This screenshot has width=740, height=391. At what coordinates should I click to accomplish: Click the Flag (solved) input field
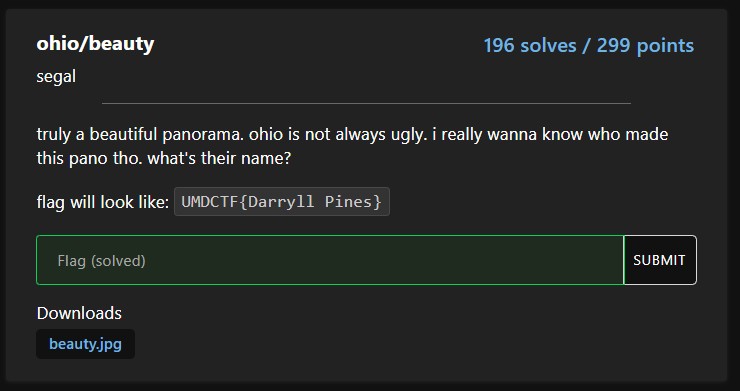[330, 260]
